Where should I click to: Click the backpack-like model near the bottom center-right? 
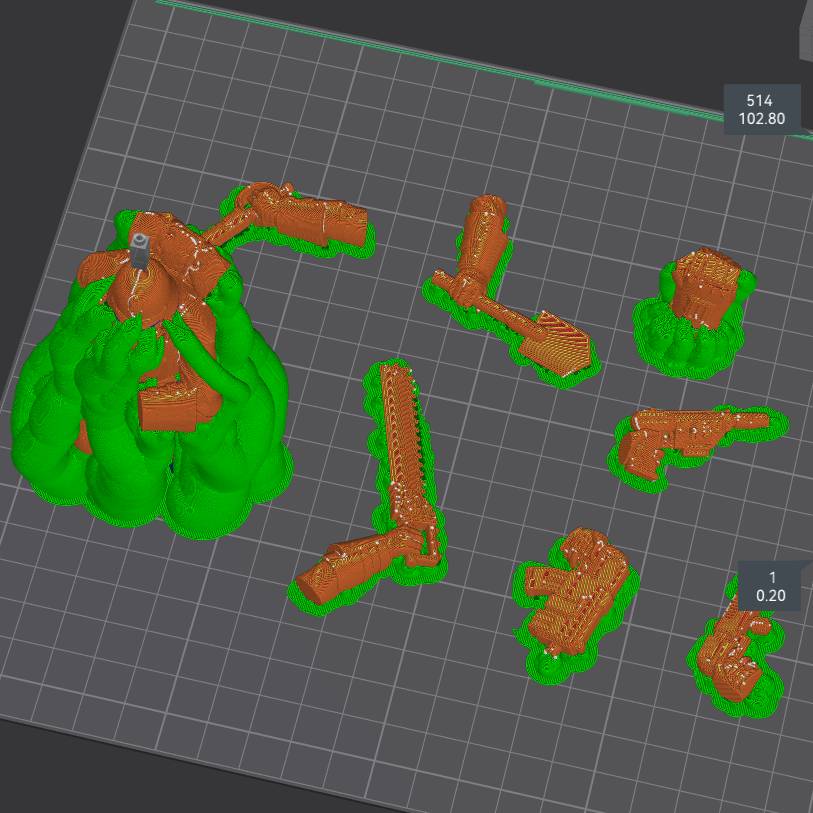(576, 604)
